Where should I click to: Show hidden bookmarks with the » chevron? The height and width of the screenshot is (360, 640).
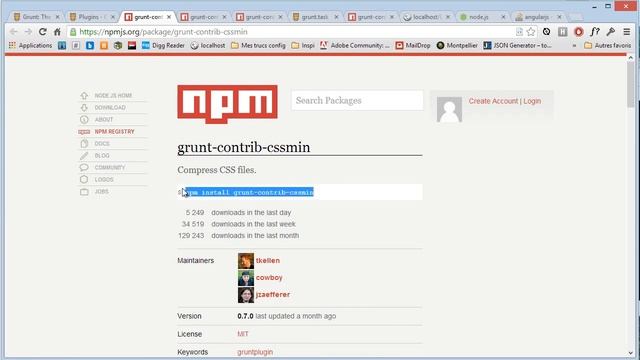(x=574, y=46)
